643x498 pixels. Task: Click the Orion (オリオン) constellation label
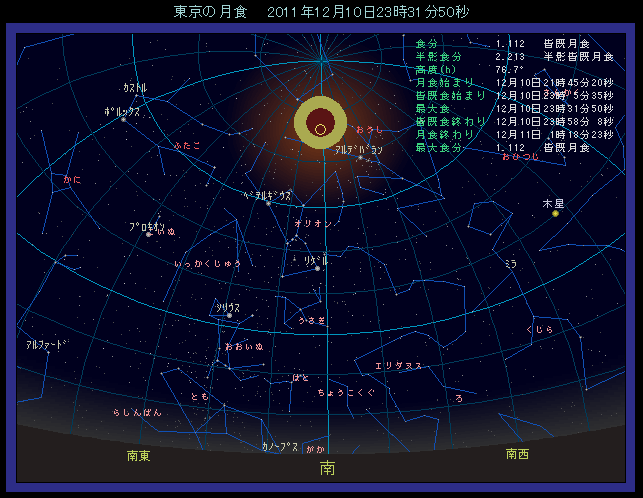click(313, 224)
